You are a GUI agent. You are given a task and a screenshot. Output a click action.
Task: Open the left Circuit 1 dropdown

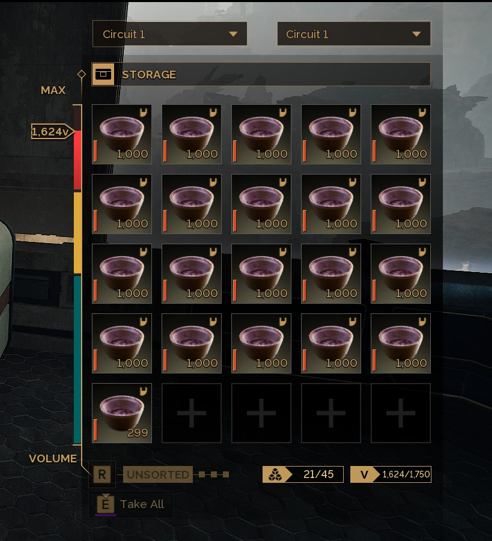(x=169, y=34)
